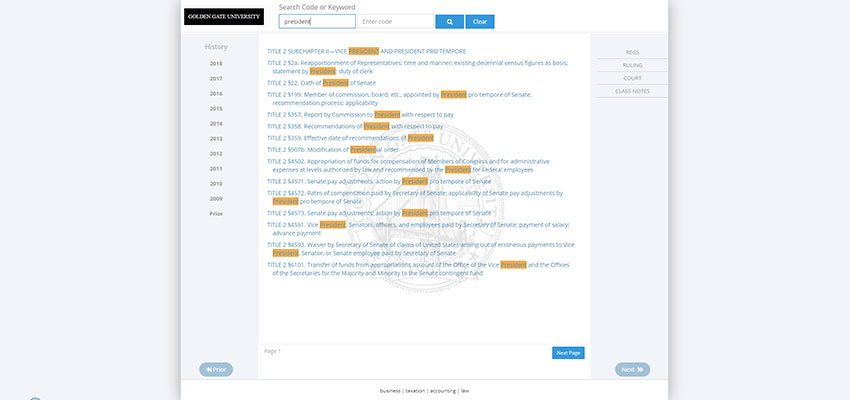Screen dimensions: 850x400
Task: Open Title 2 §199 Member of commission result
Action: point(399,99)
